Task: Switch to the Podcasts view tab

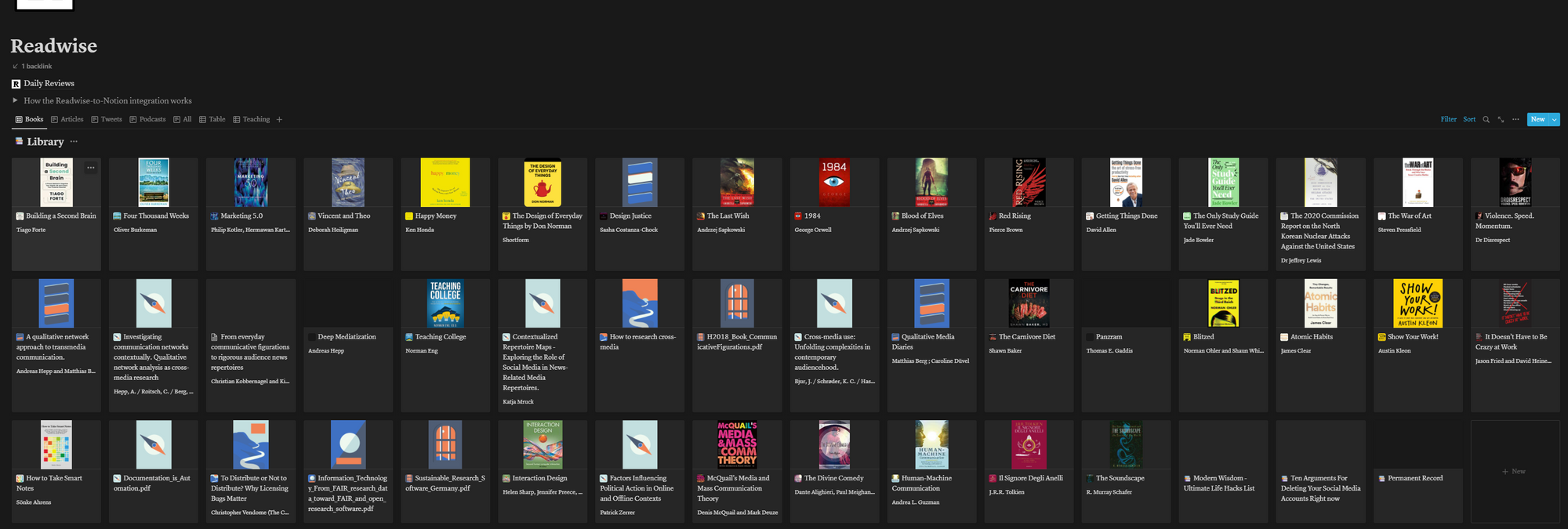Action: pyautogui.click(x=147, y=120)
